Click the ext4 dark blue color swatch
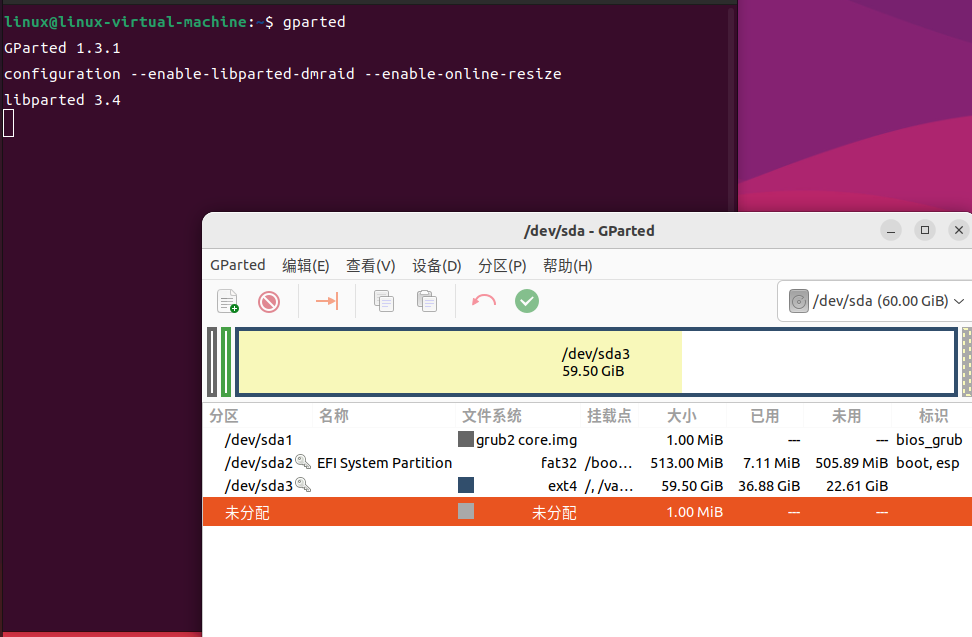 [x=466, y=485]
